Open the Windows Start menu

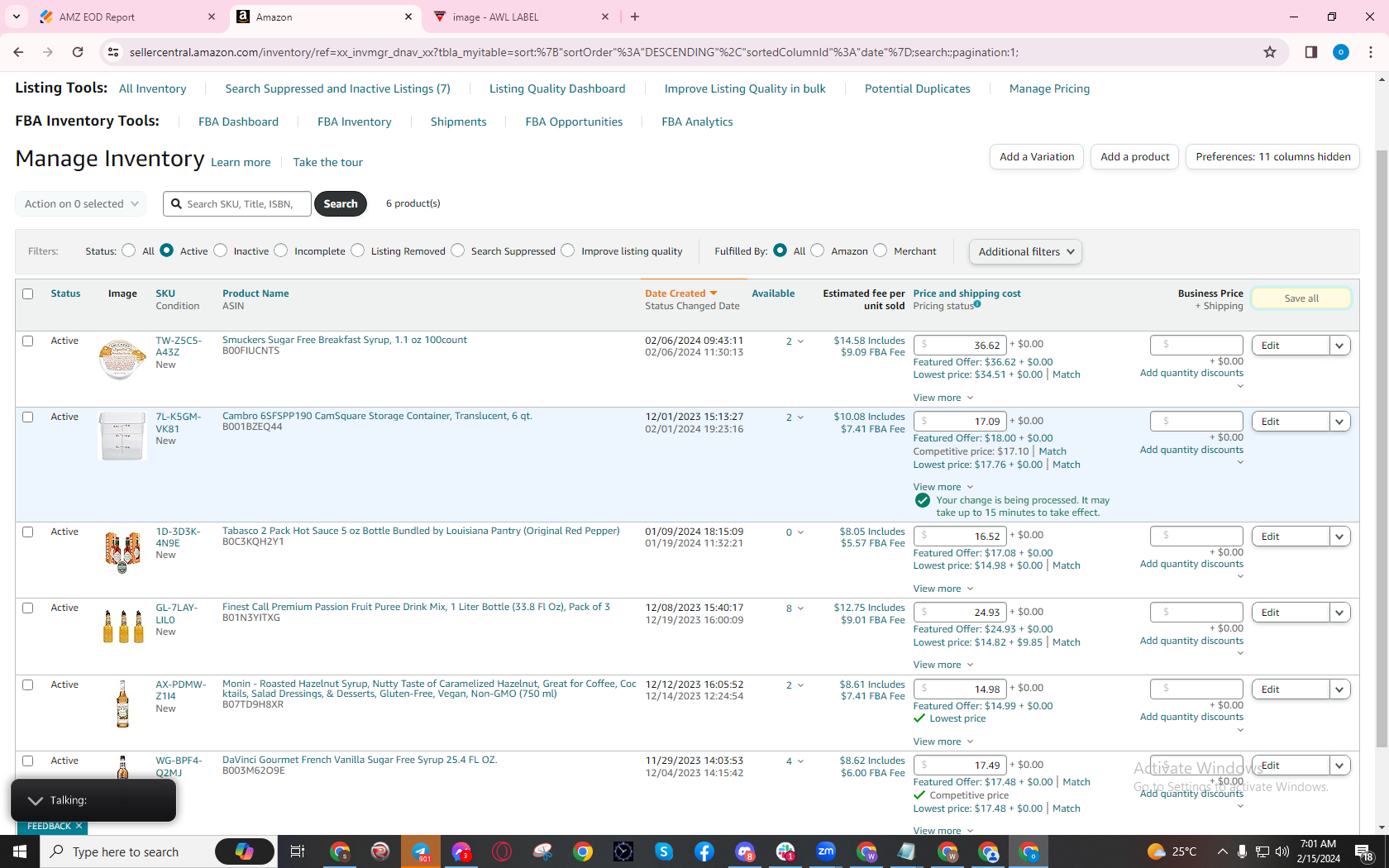pos(20,851)
